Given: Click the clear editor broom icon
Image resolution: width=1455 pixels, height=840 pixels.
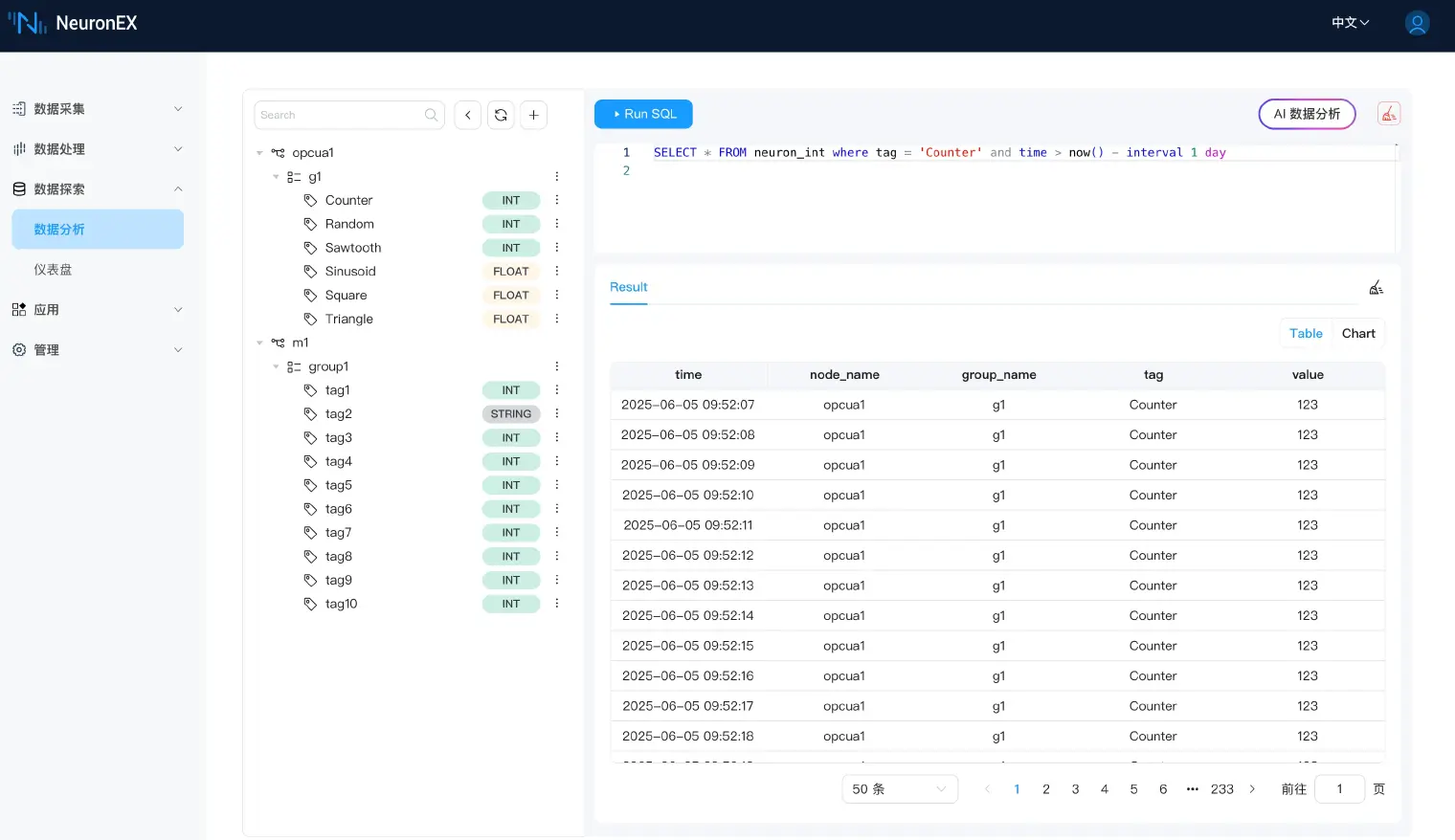Looking at the screenshot, I should click(x=1388, y=114).
